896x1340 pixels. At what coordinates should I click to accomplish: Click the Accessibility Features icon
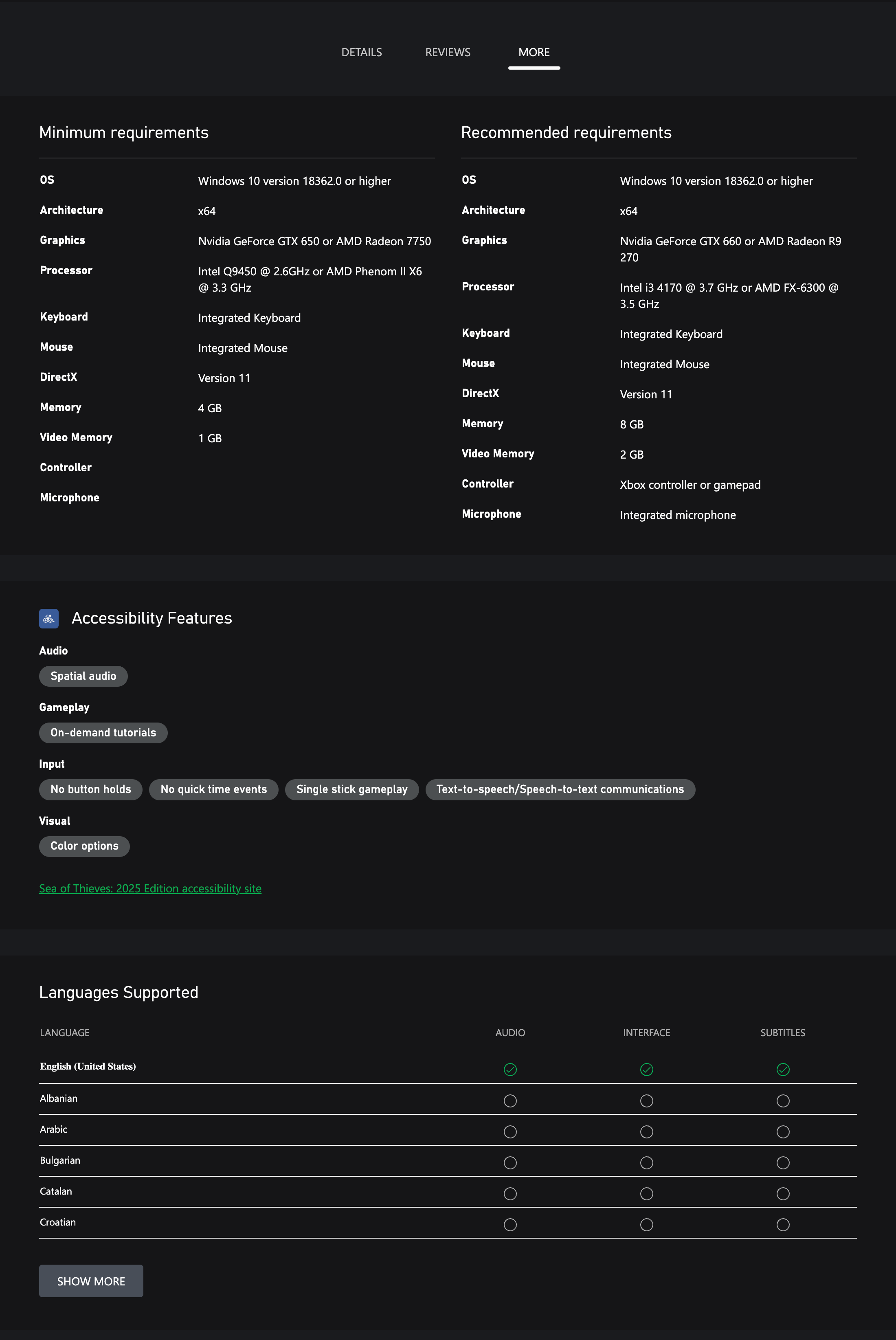click(x=48, y=618)
